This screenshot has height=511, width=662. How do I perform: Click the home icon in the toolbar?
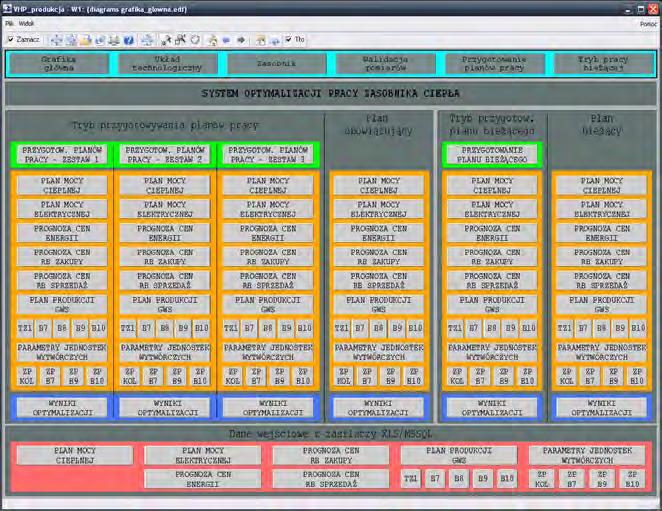tap(212, 40)
